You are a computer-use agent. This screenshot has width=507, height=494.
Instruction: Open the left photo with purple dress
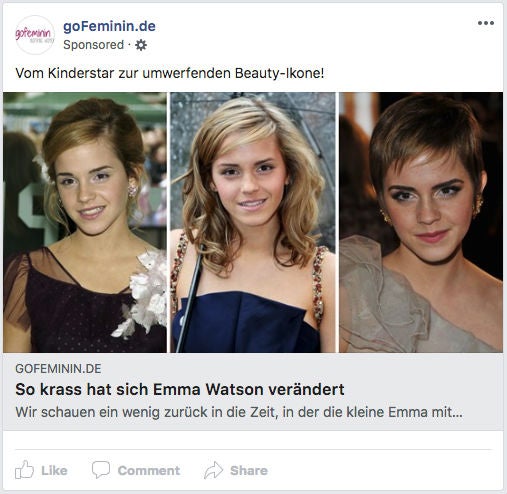(x=85, y=222)
